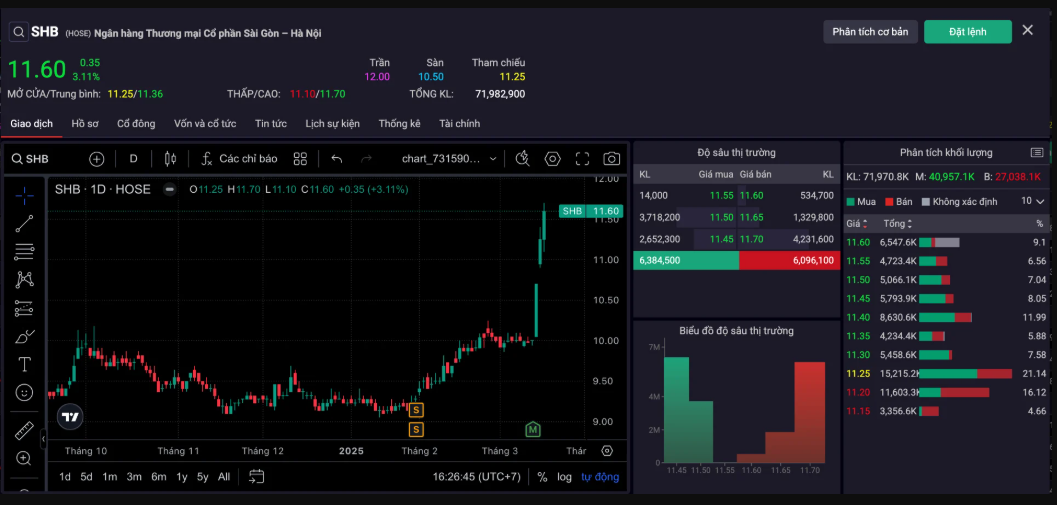Screen dimensions: 1057x505
Task: Collapse the drawing toolbar with side arrow
Action: coord(43,439)
